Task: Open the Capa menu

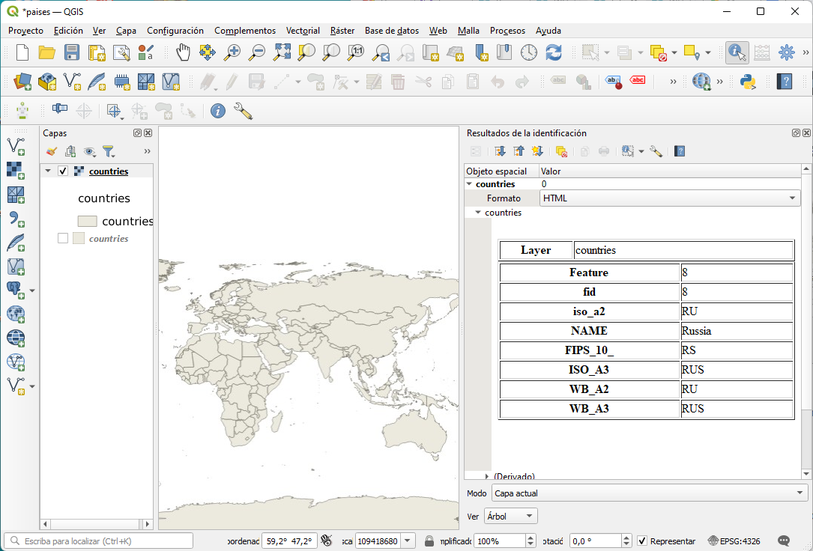Action: (126, 31)
